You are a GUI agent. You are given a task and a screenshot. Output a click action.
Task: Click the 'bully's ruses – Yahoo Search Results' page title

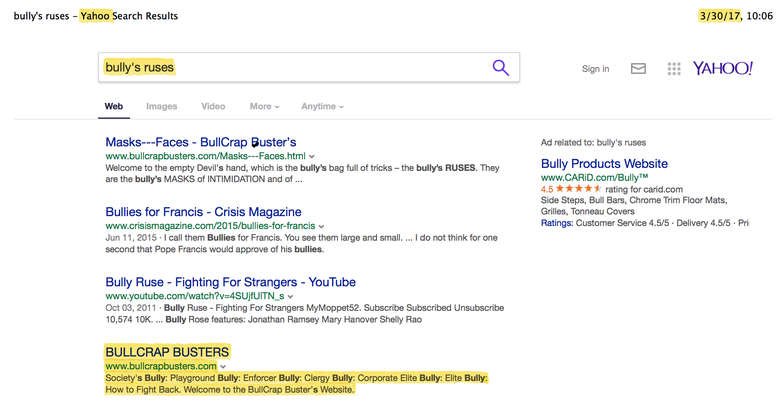(x=96, y=16)
